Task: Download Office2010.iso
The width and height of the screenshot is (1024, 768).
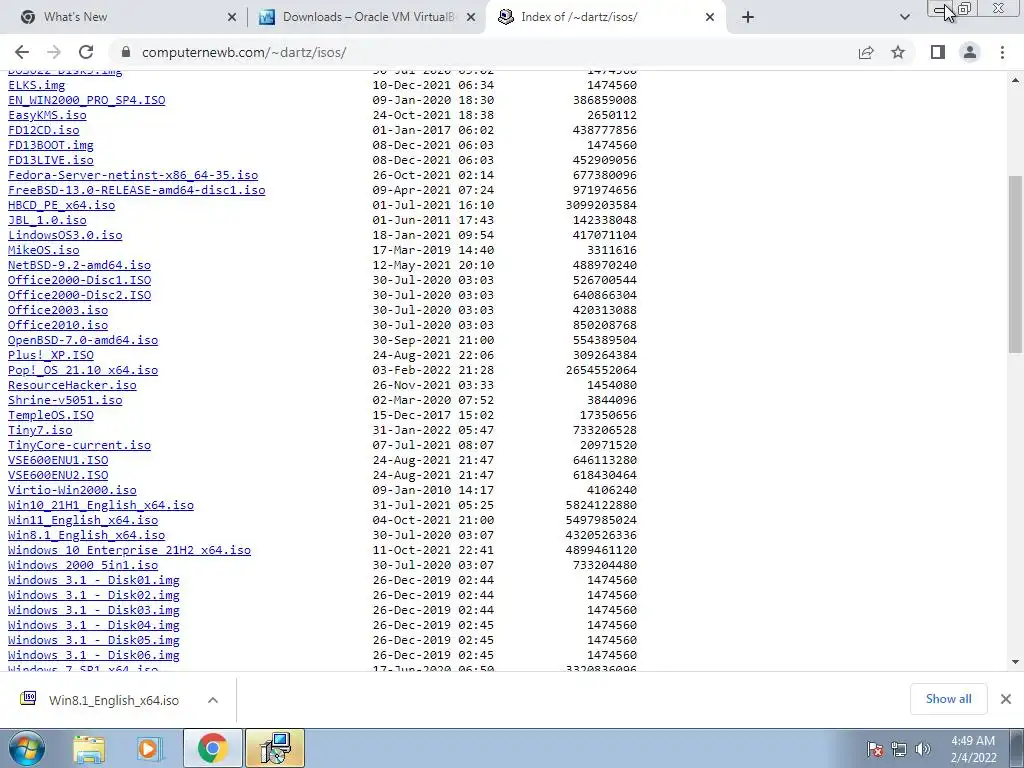Action: (x=58, y=325)
